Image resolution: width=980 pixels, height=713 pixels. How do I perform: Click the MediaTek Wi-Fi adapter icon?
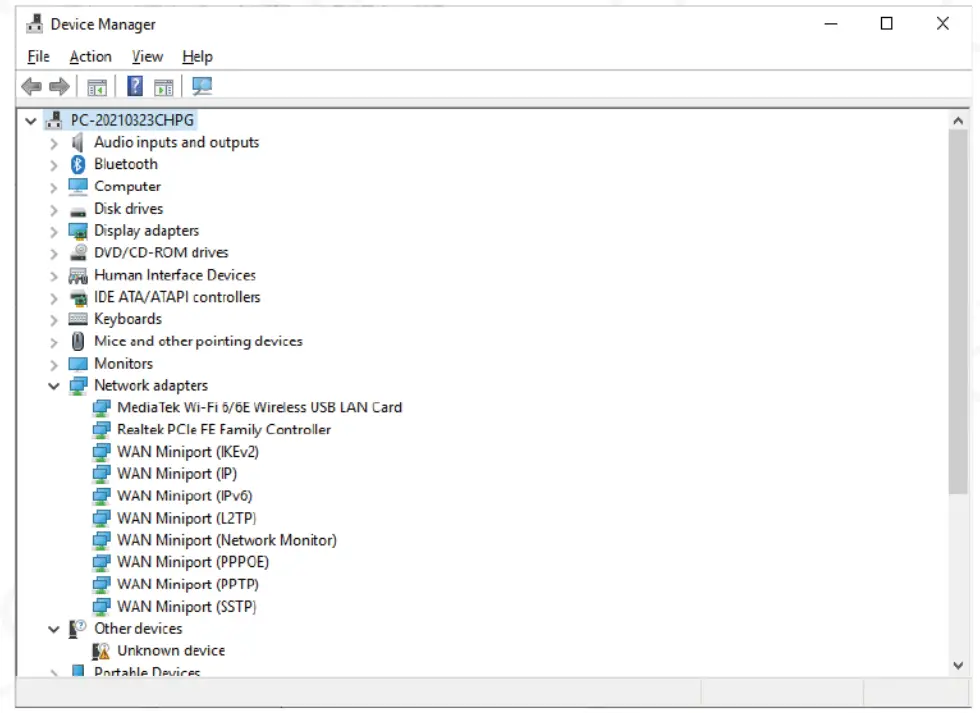click(101, 408)
